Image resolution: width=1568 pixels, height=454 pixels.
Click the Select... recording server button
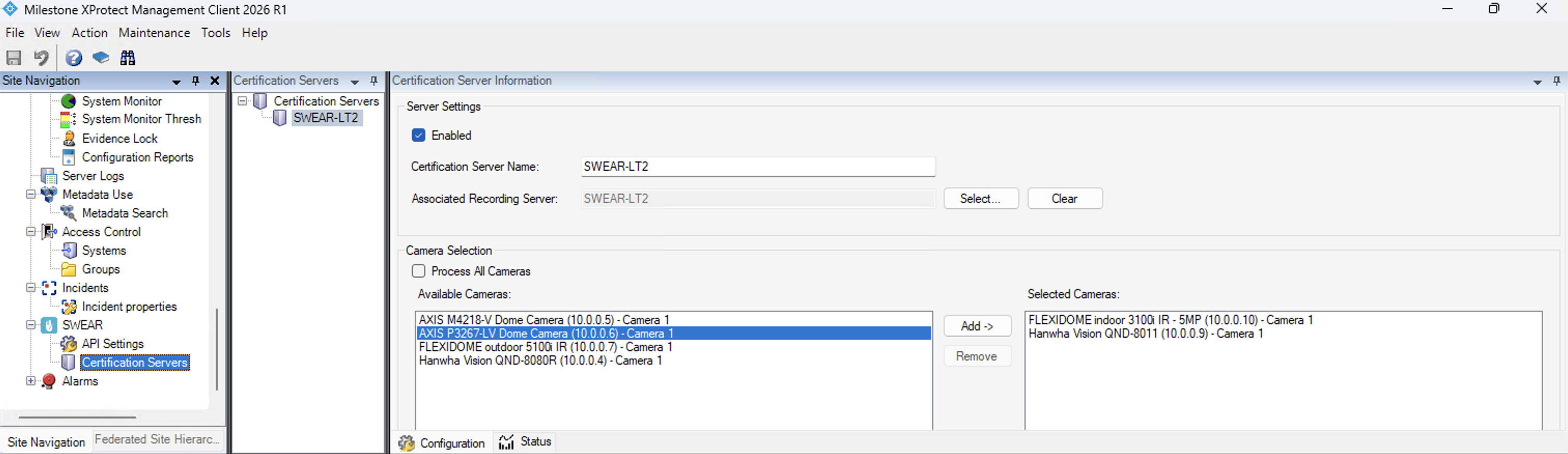click(981, 199)
